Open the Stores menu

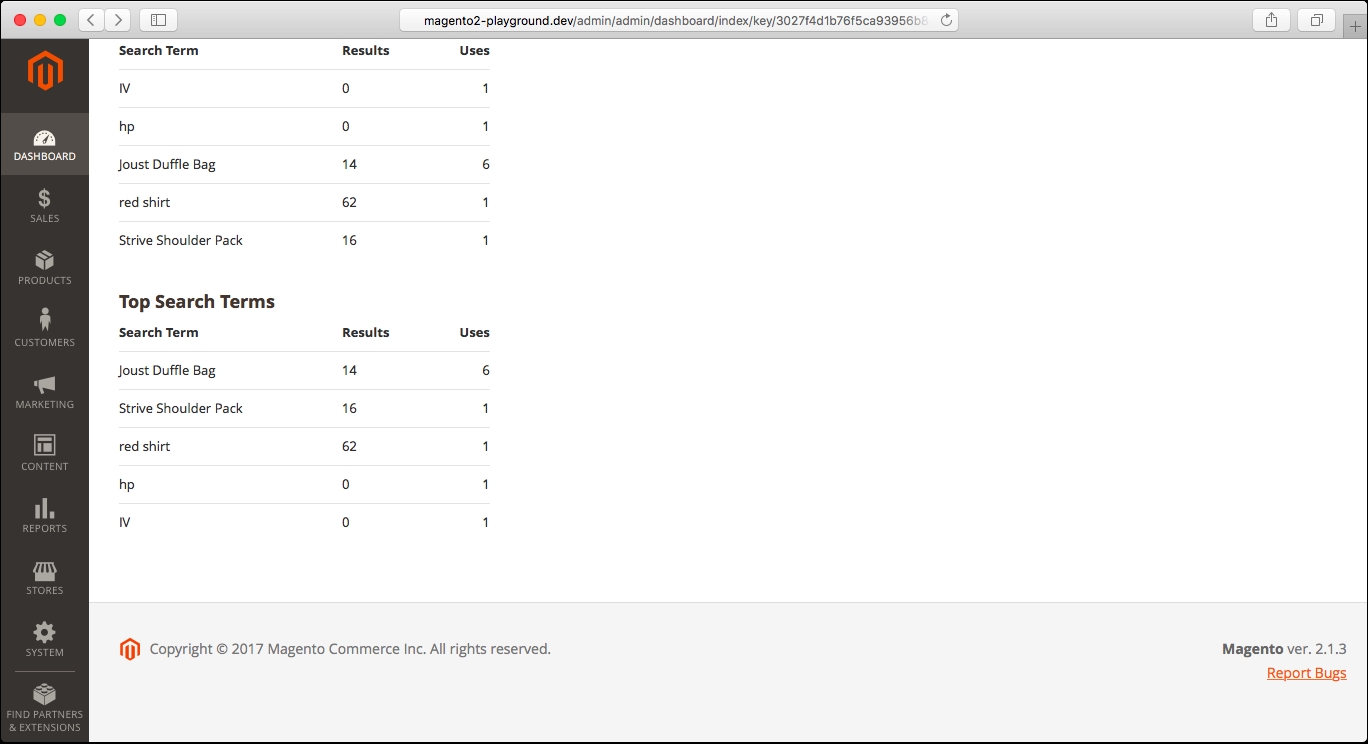coord(45,579)
